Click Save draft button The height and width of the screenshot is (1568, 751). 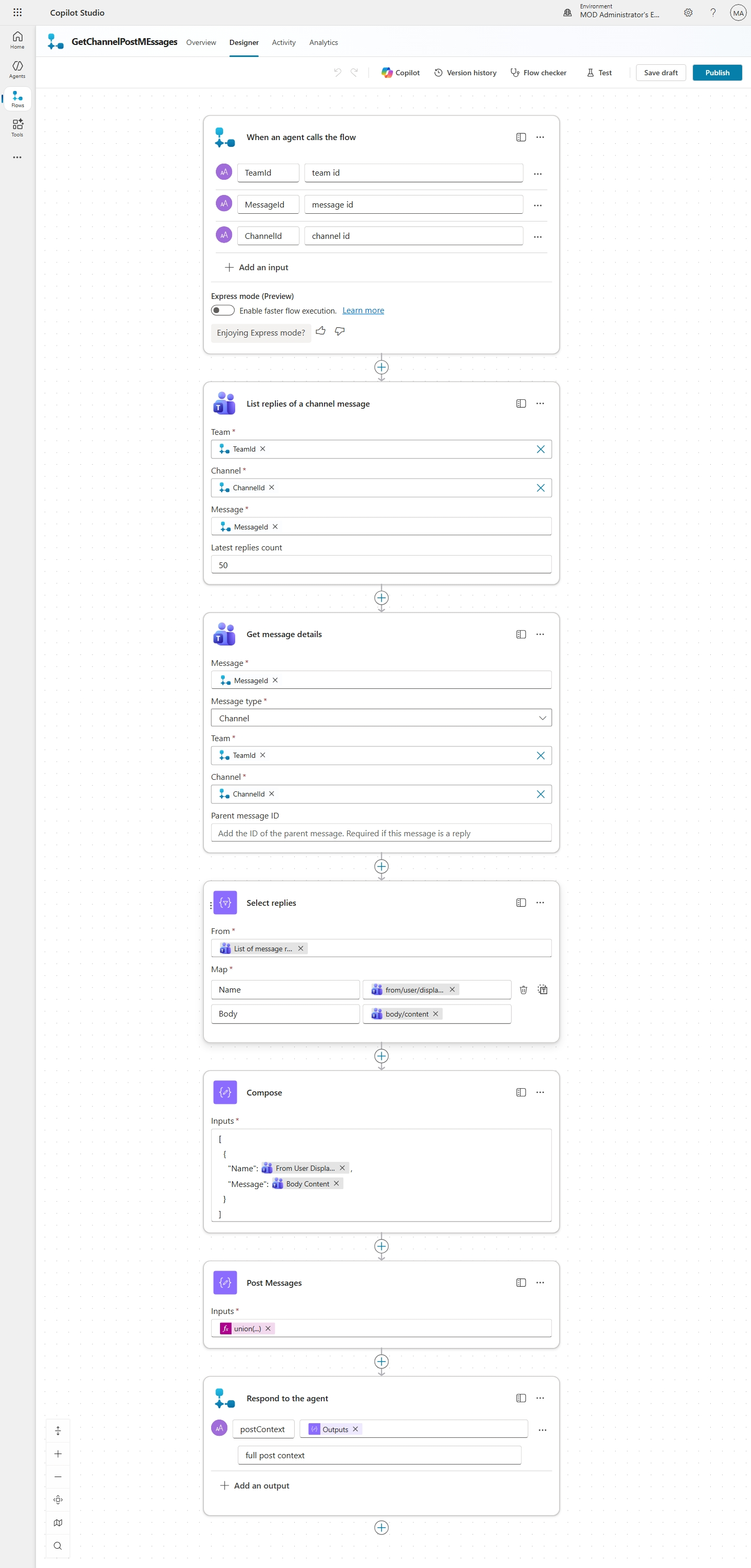[x=660, y=73]
